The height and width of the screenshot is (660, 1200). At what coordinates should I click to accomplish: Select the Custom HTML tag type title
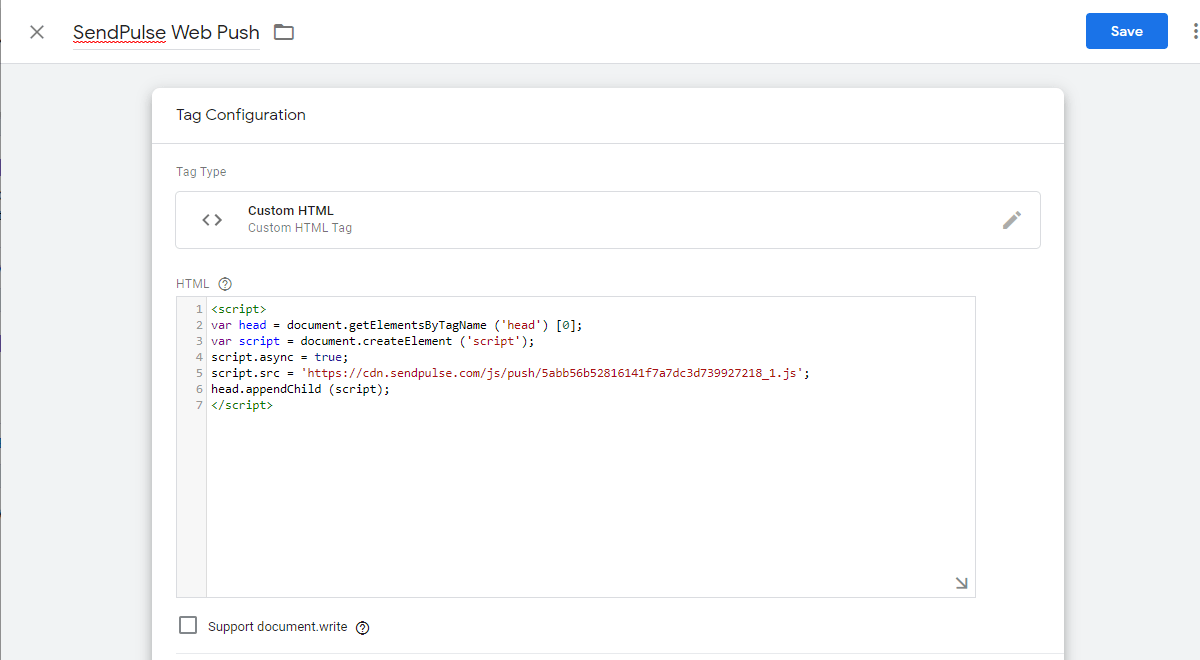coord(291,211)
